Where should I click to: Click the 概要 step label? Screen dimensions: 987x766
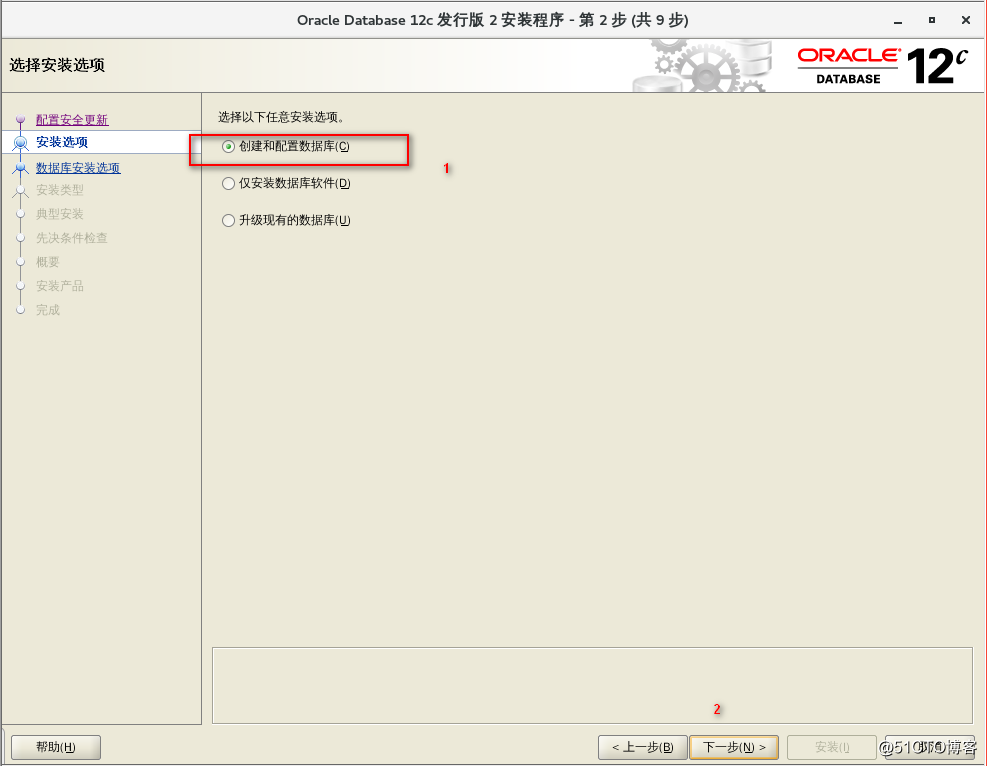point(48,262)
